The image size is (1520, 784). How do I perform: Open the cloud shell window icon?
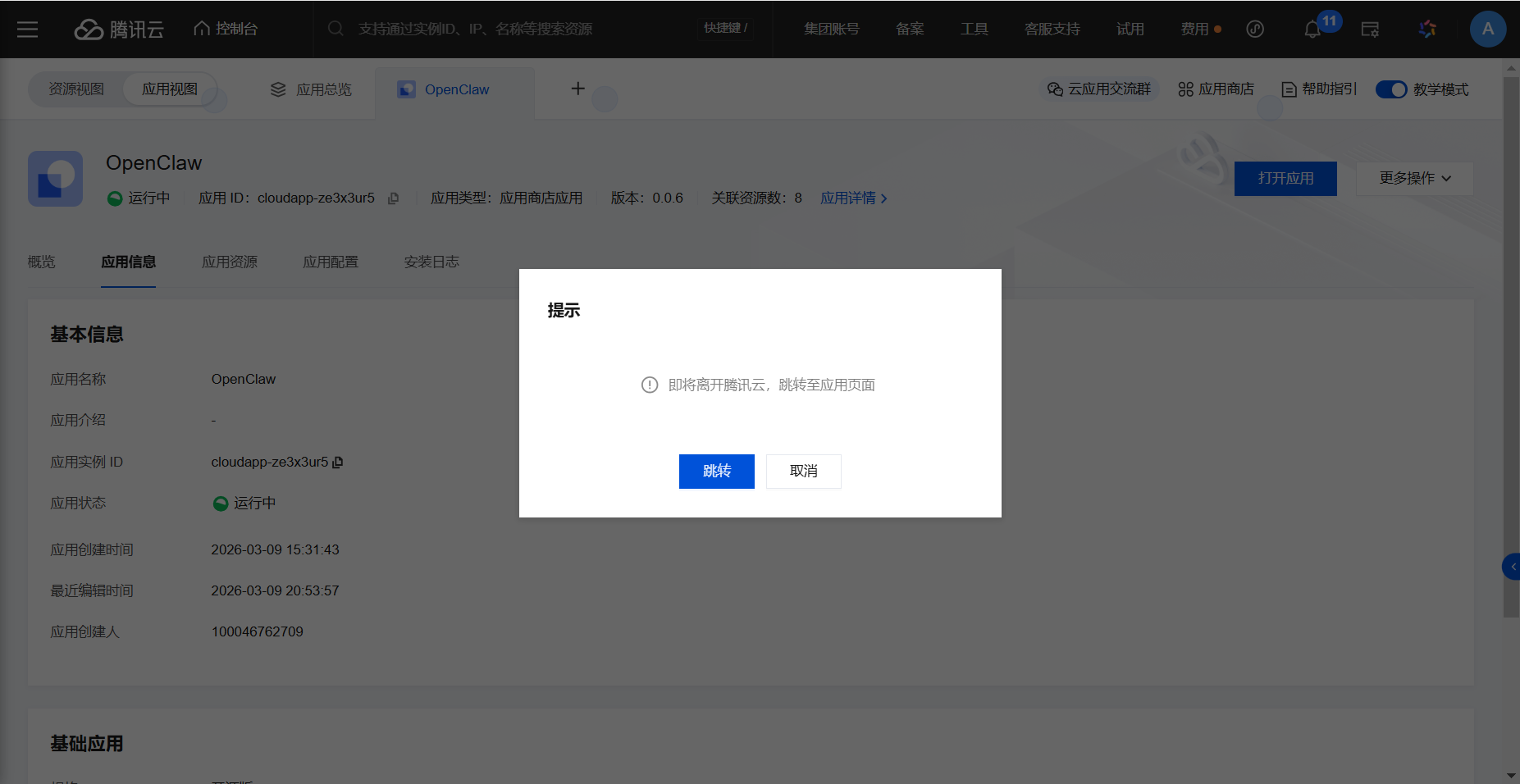[x=1370, y=30]
